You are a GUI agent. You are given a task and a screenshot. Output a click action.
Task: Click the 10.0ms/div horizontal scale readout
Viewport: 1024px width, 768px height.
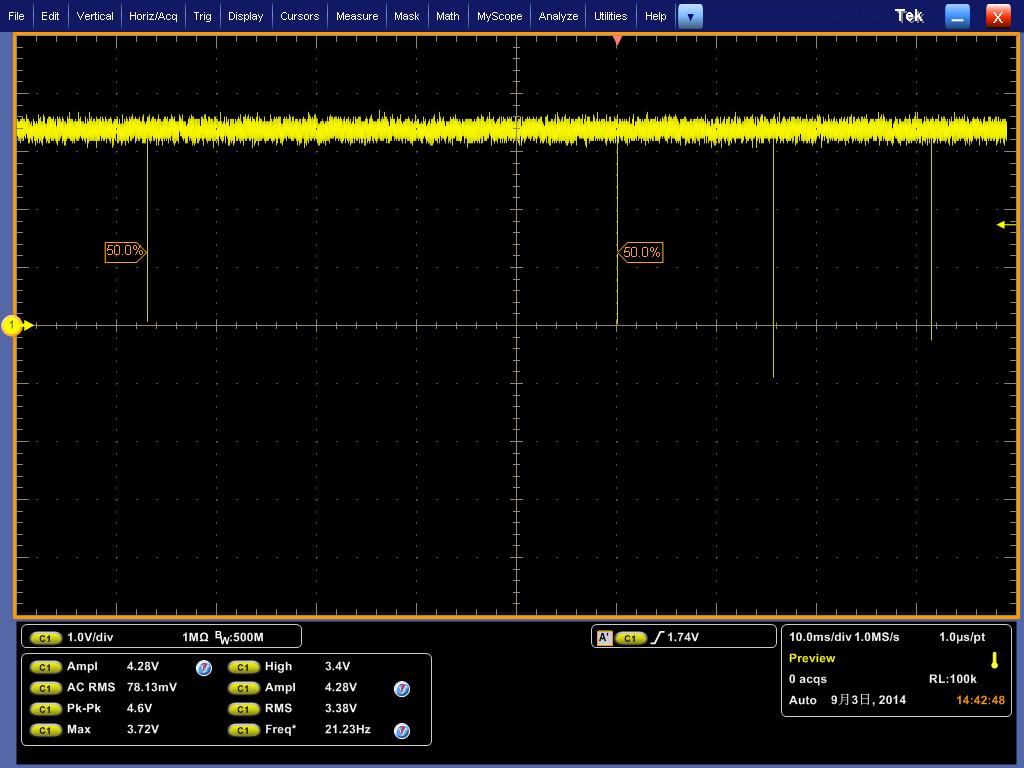[820, 637]
